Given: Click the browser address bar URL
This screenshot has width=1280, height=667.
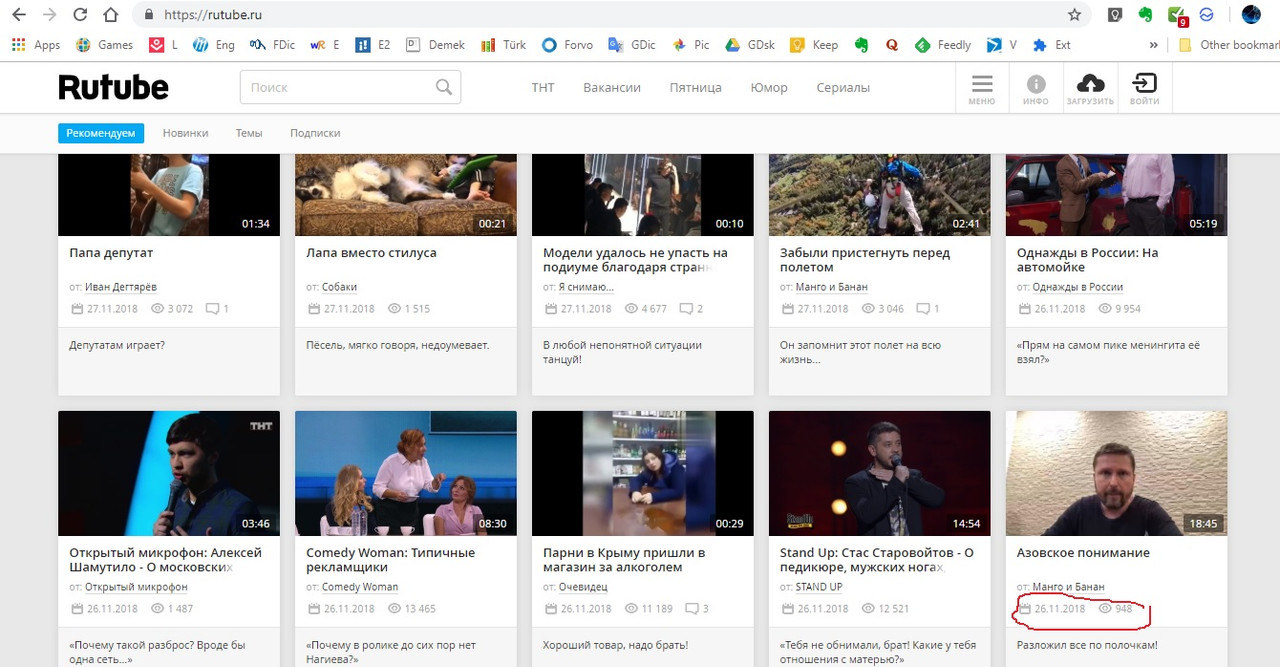Looking at the screenshot, I should coord(212,15).
